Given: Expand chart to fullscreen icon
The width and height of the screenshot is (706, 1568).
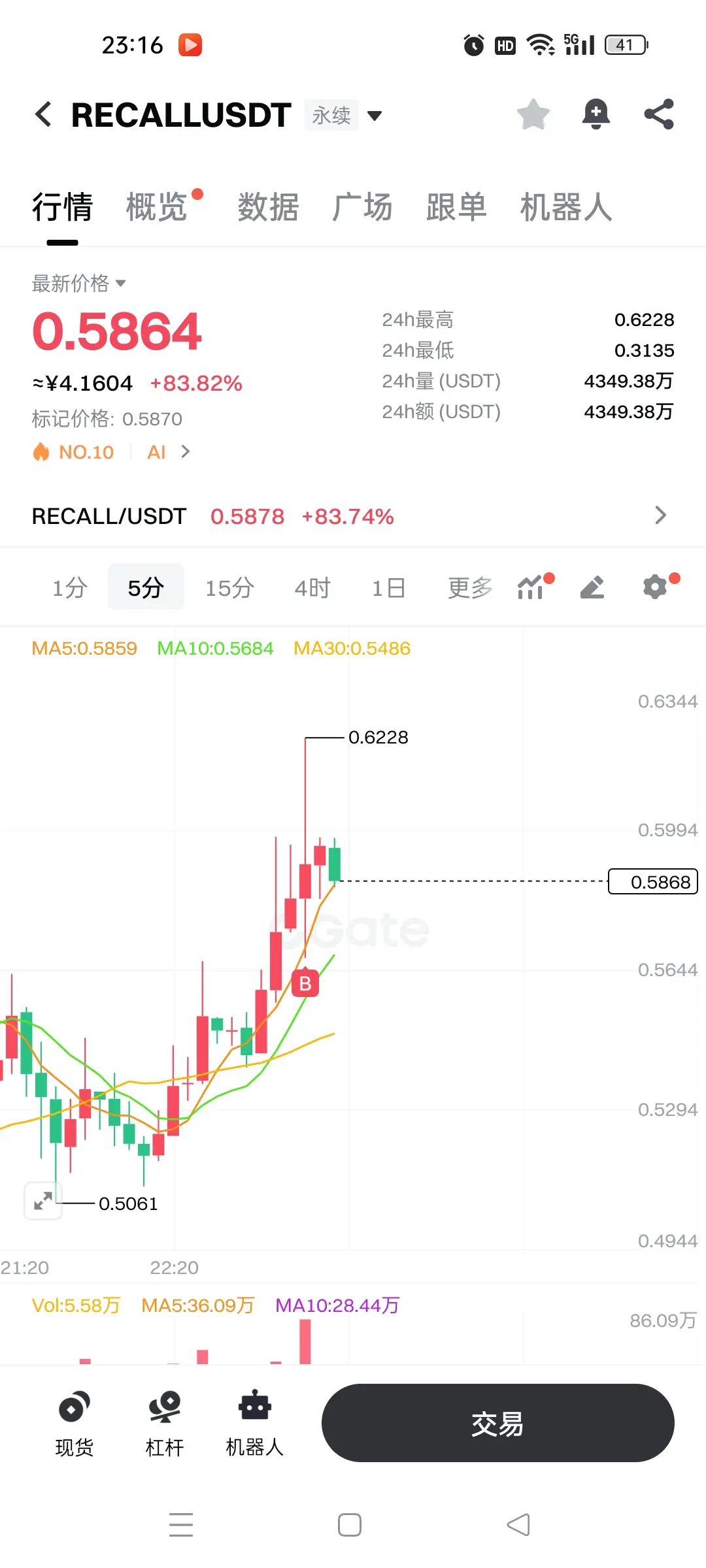Looking at the screenshot, I should pos(43,1201).
